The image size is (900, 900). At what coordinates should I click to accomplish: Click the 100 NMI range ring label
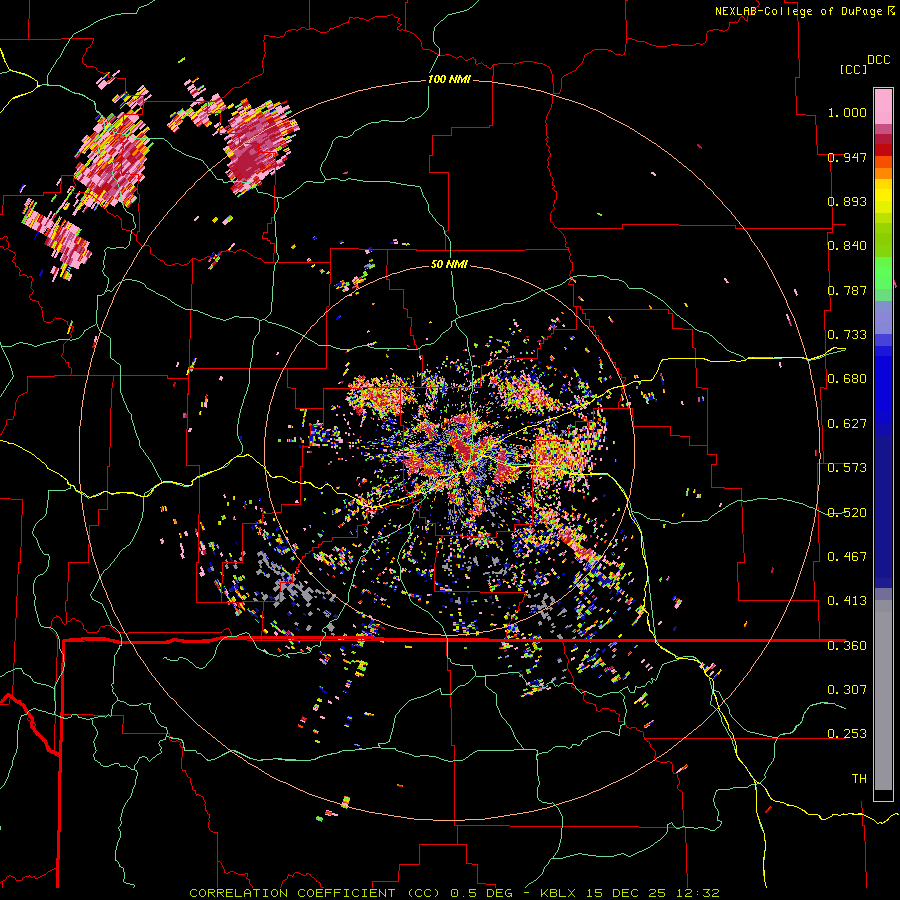pyautogui.click(x=449, y=79)
